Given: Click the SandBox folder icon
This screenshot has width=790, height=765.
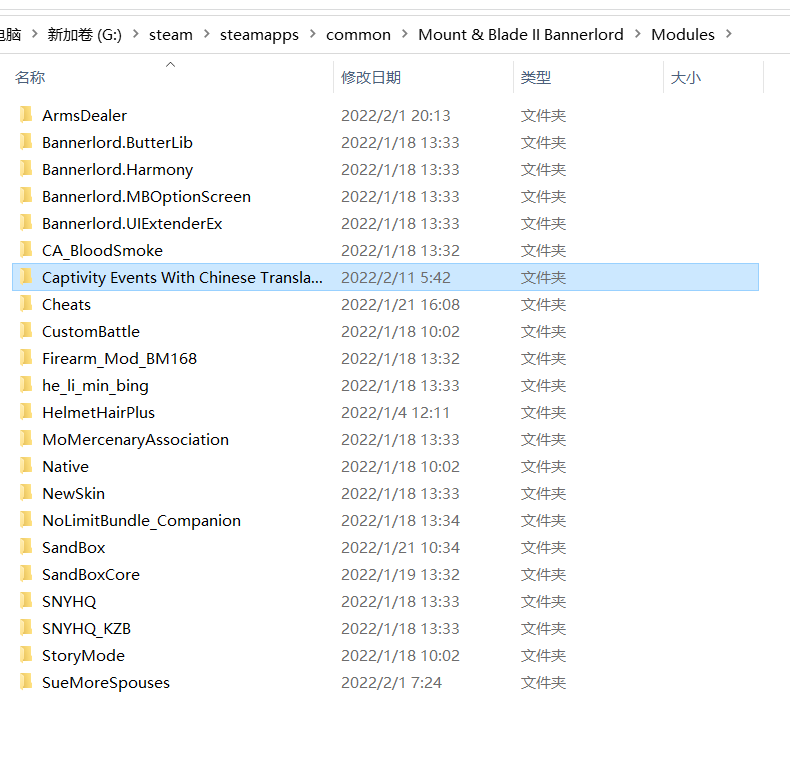Looking at the screenshot, I should pyautogui.click(x=26, y=547).
